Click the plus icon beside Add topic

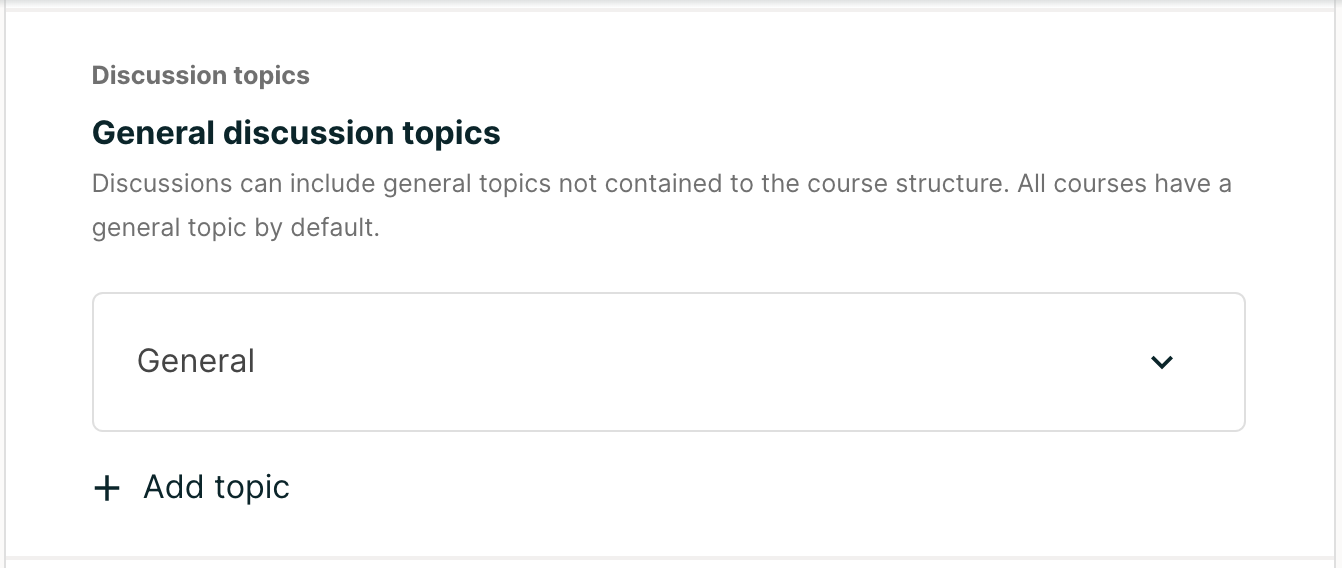click(106, 488)
